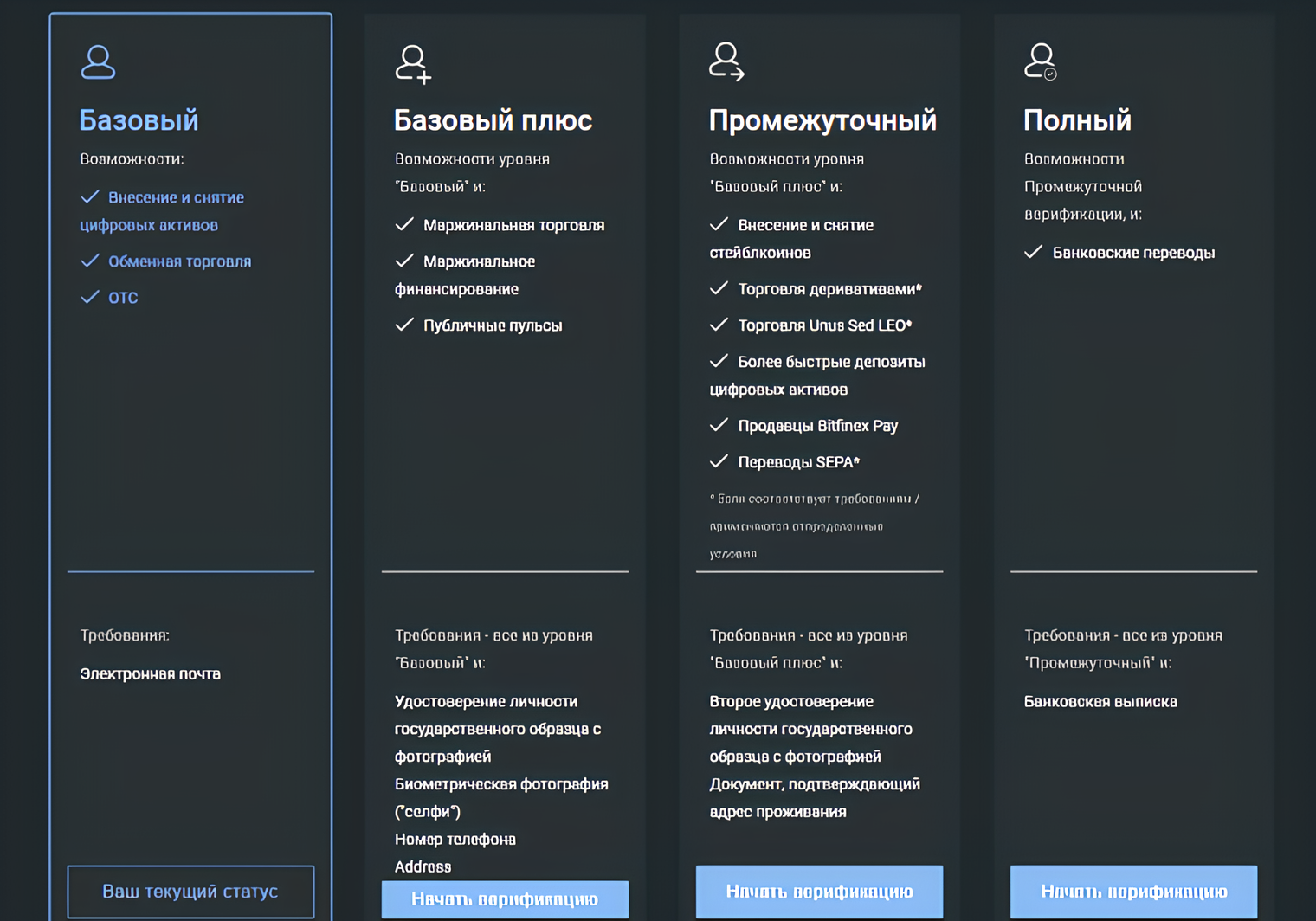Start verification for Промежуточный level
Viewport: 1316px width, 921px height.
819,892
